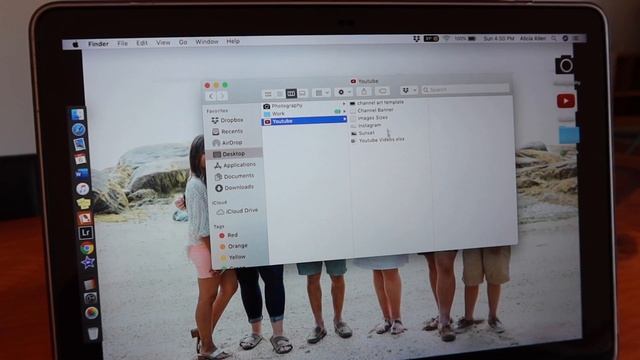
Task: Open iCloud Drive in Finder sidebar
Action: 238,211
